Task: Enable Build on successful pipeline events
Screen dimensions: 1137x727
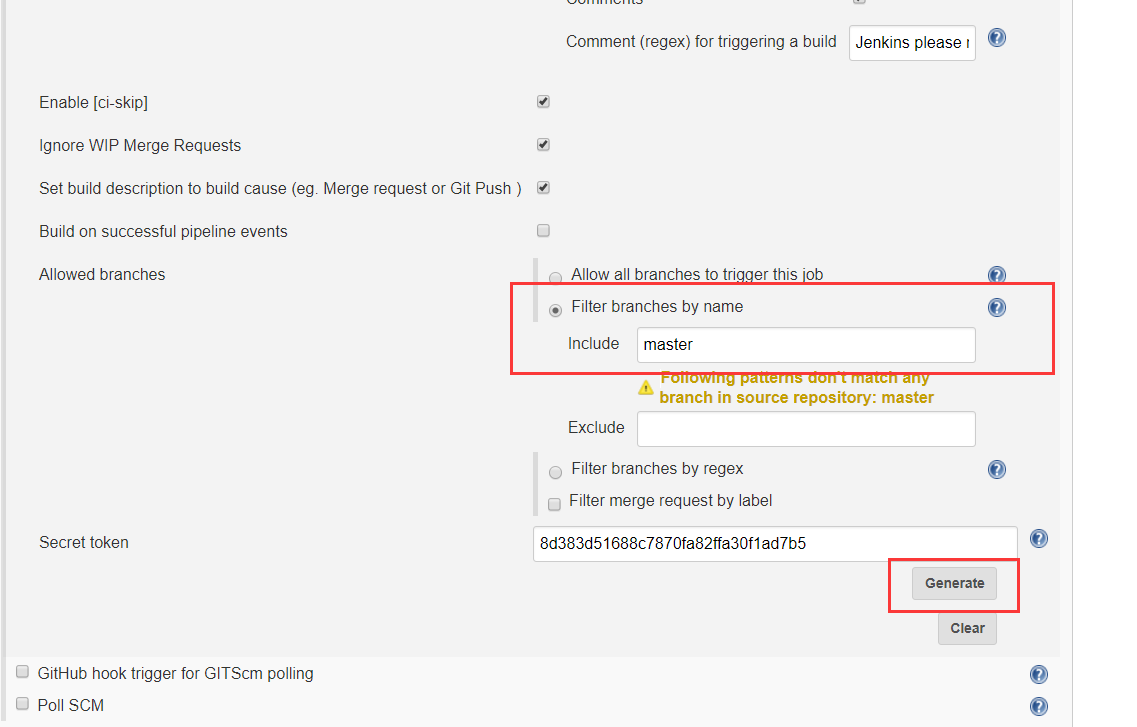Action: click(x=543, y=230)
